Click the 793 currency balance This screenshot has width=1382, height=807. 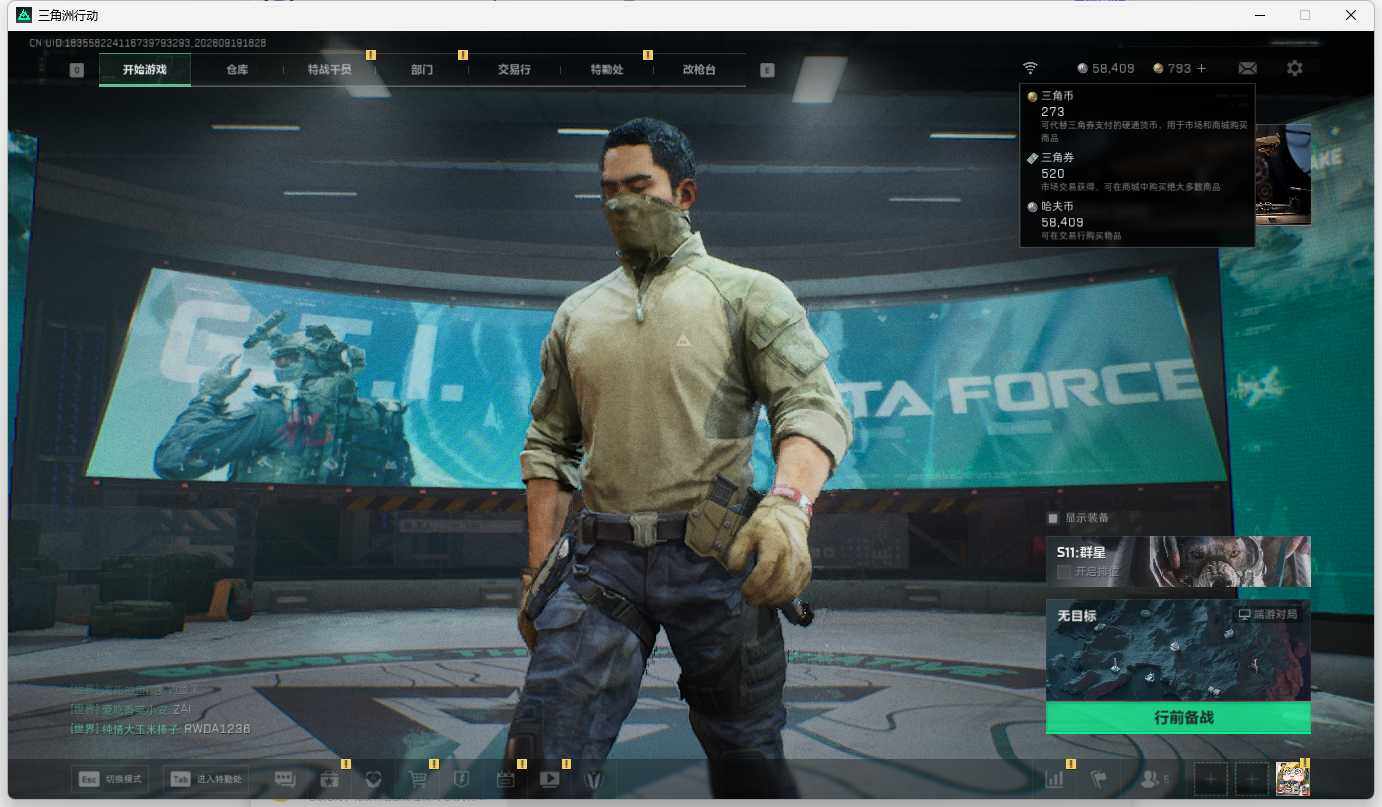[x=1172, y=68]
